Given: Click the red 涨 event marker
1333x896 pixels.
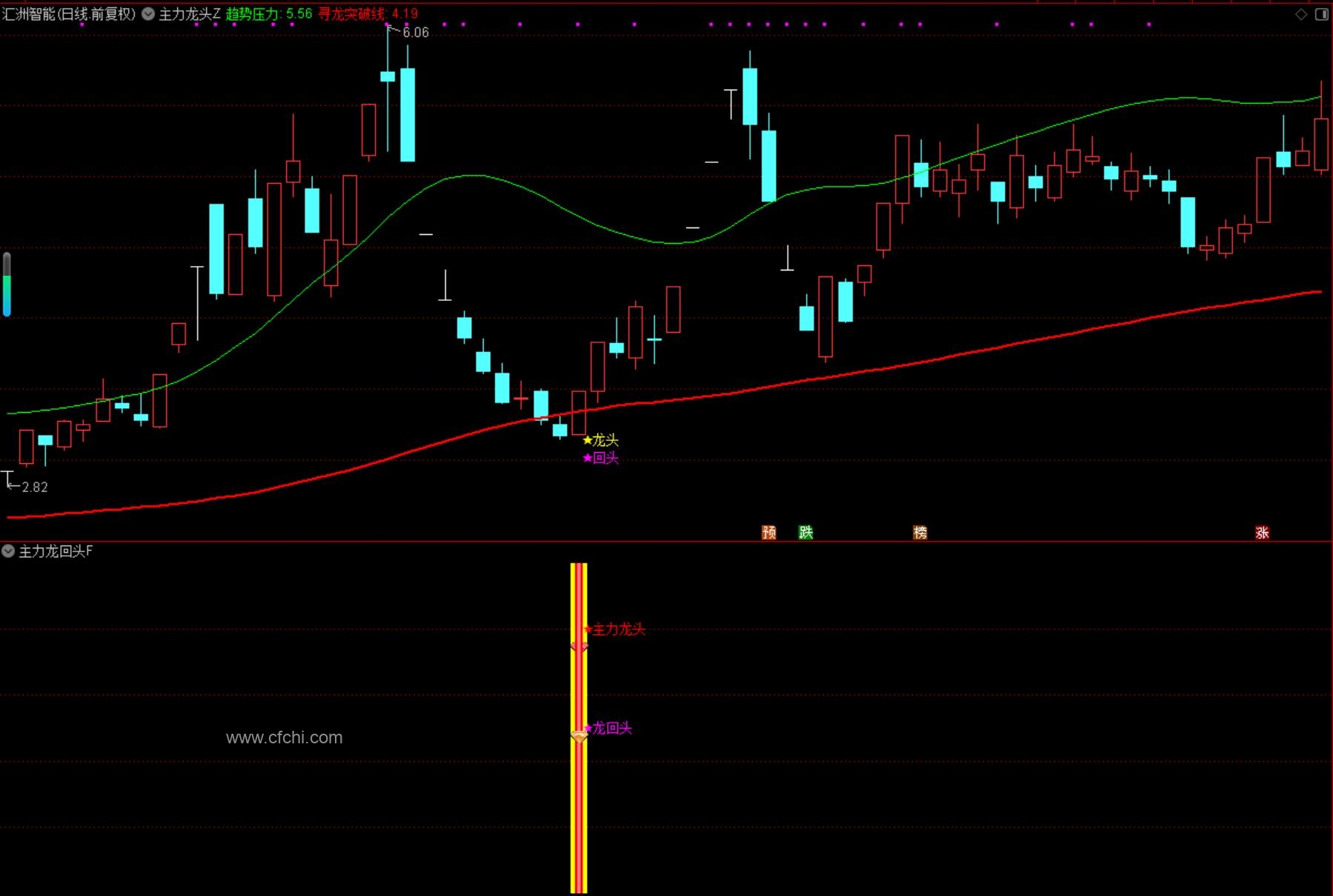Looking at the screenshot, I should (1263, 532).
